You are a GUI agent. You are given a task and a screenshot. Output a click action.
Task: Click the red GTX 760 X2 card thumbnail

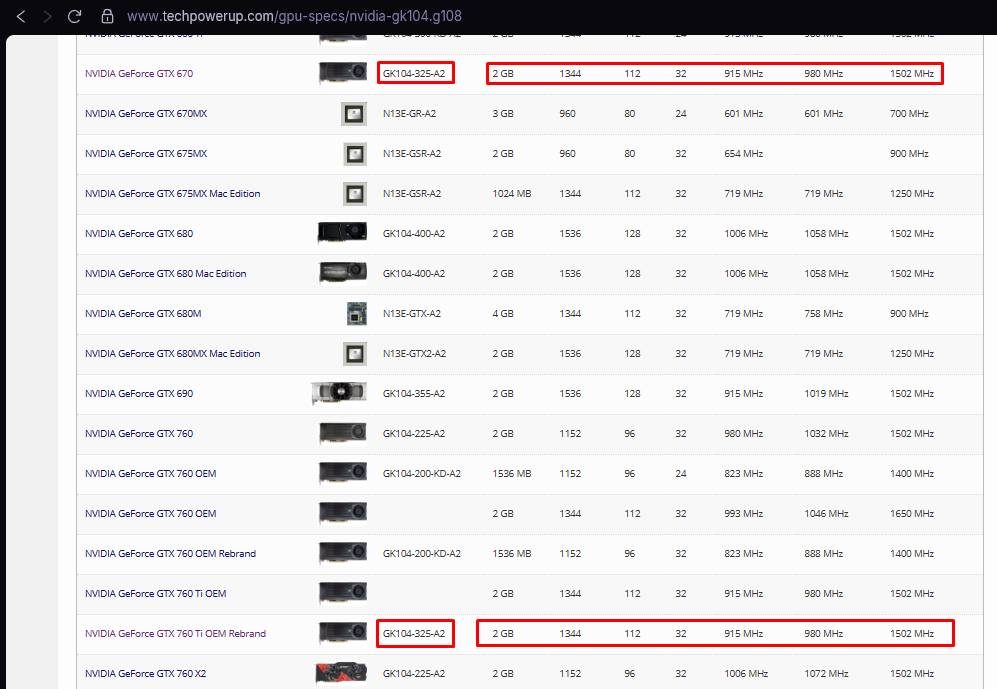coord(341,674)
